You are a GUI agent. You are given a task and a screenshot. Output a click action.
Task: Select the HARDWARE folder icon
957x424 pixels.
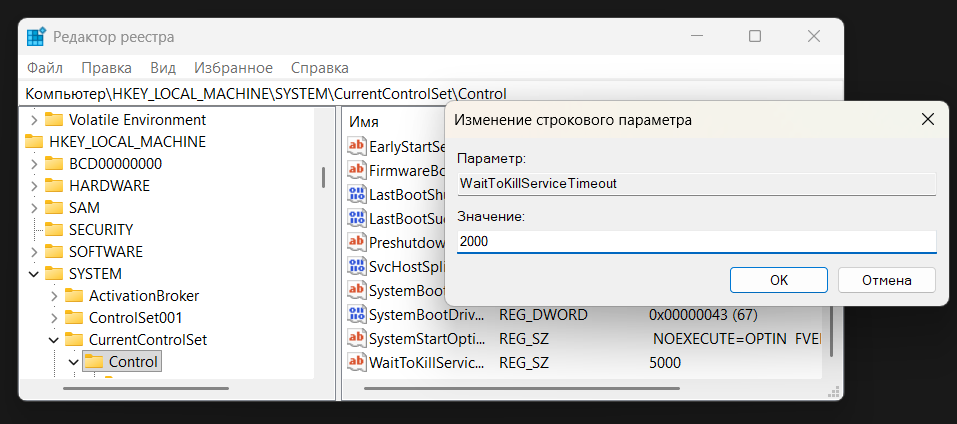point(53,185)
